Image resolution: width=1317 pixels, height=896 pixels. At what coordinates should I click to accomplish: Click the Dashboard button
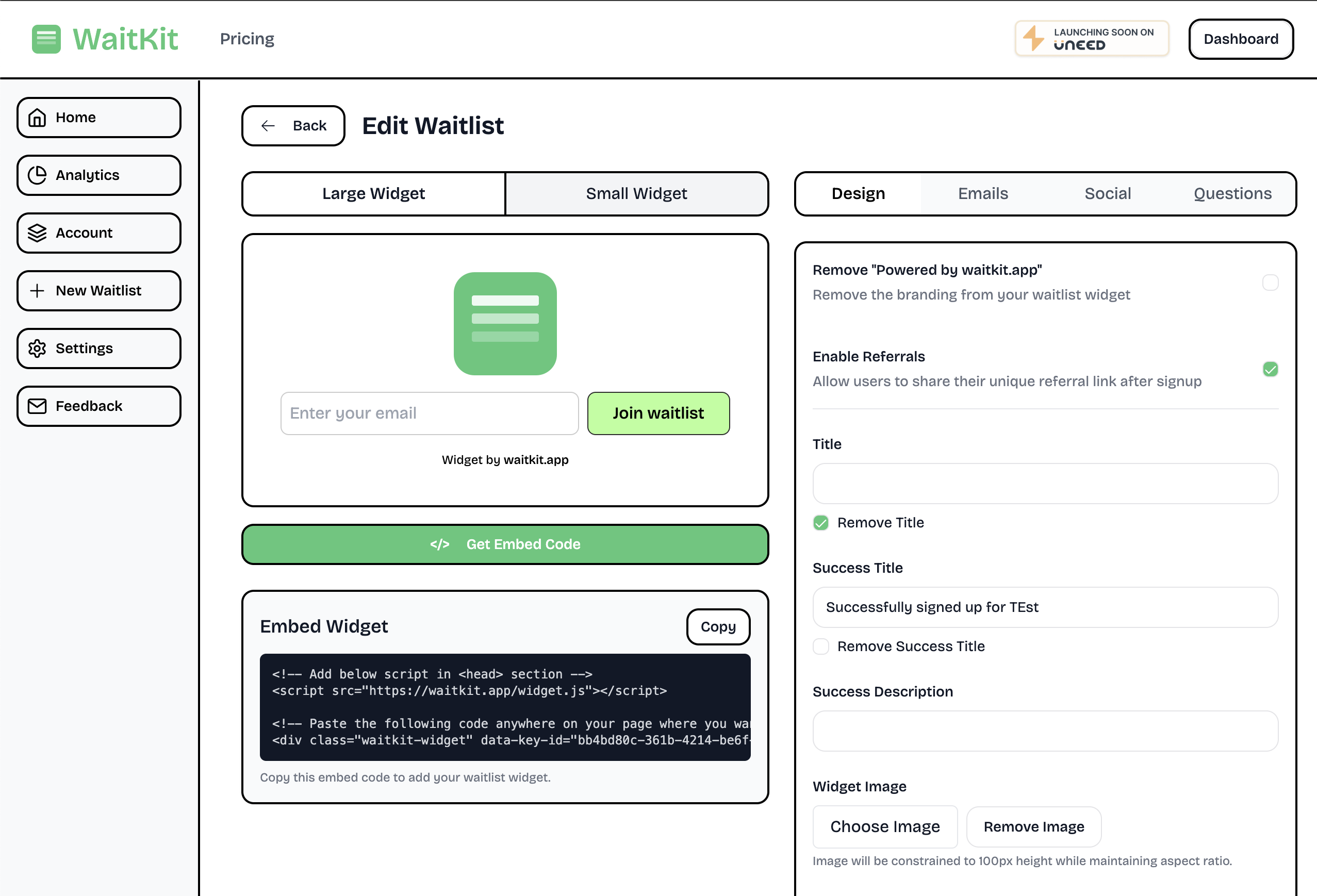pyautogui.click(x=1241, y=39)
